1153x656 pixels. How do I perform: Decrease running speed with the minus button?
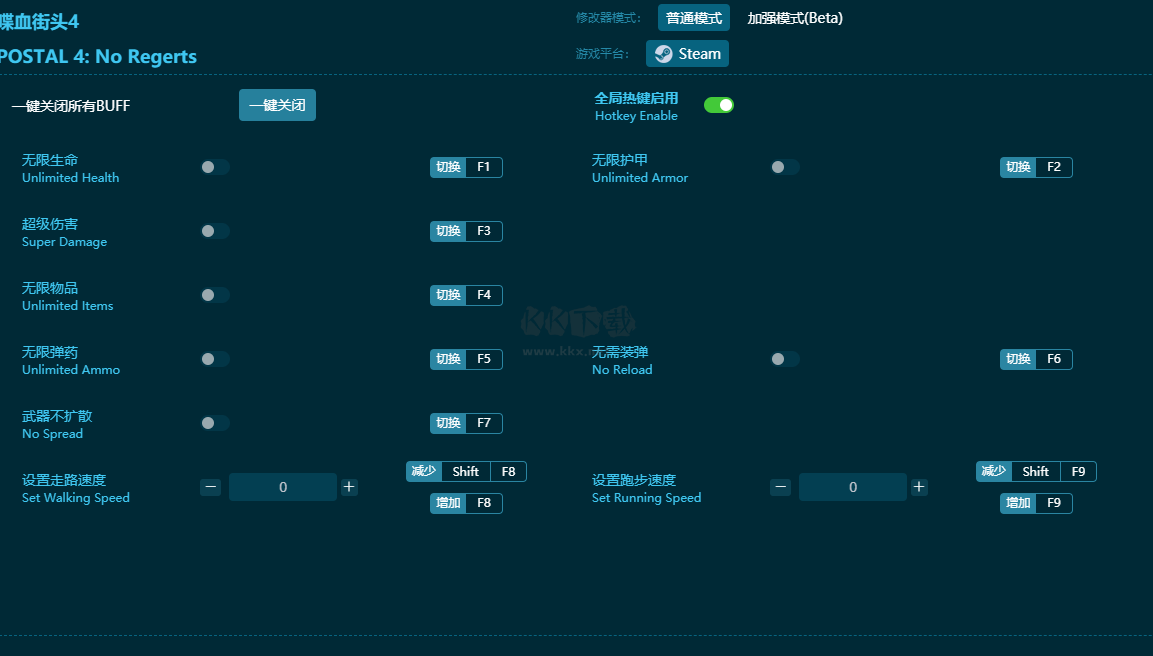[780, 487]
